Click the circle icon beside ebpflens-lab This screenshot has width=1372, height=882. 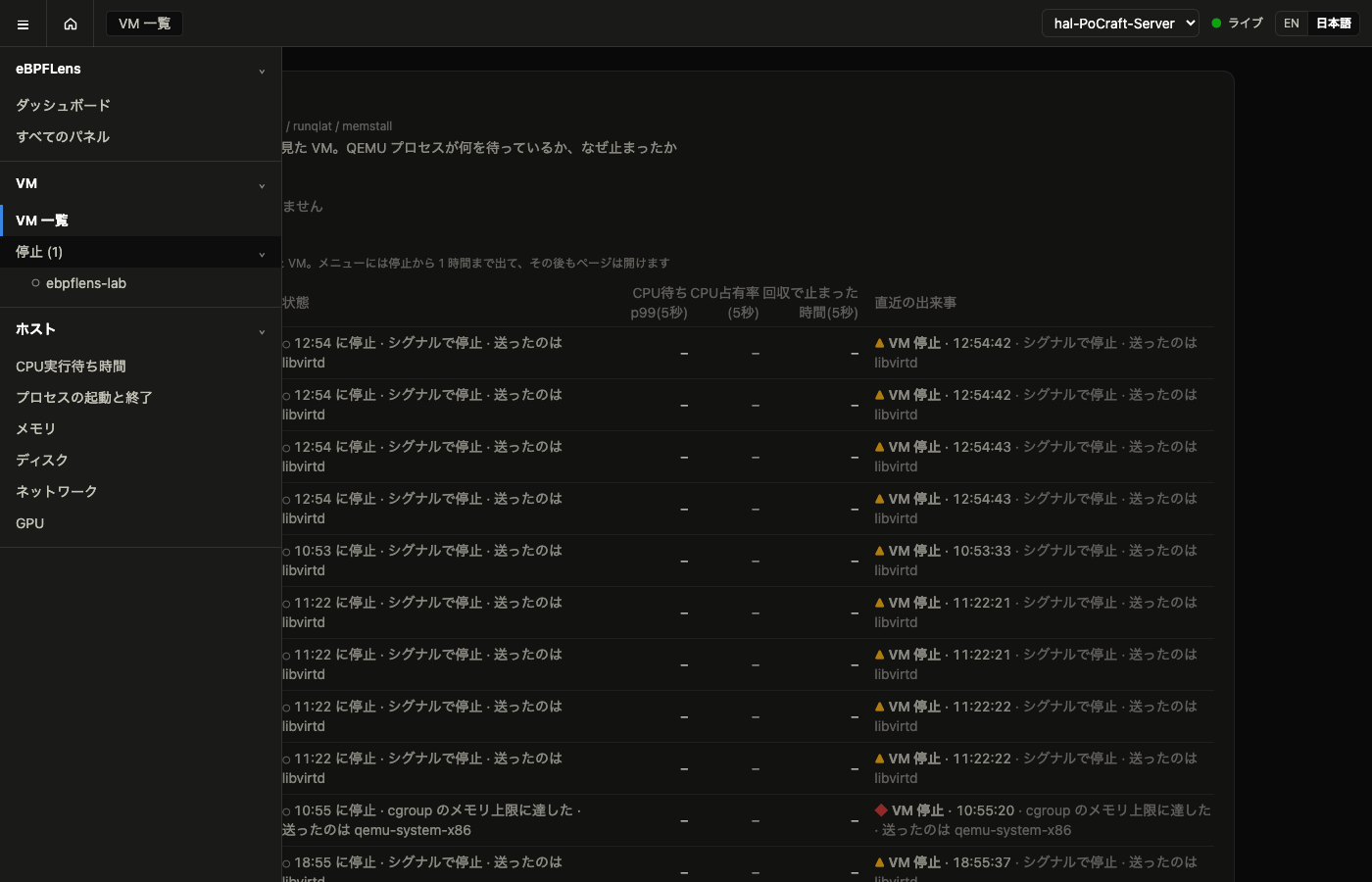point(35,283)
